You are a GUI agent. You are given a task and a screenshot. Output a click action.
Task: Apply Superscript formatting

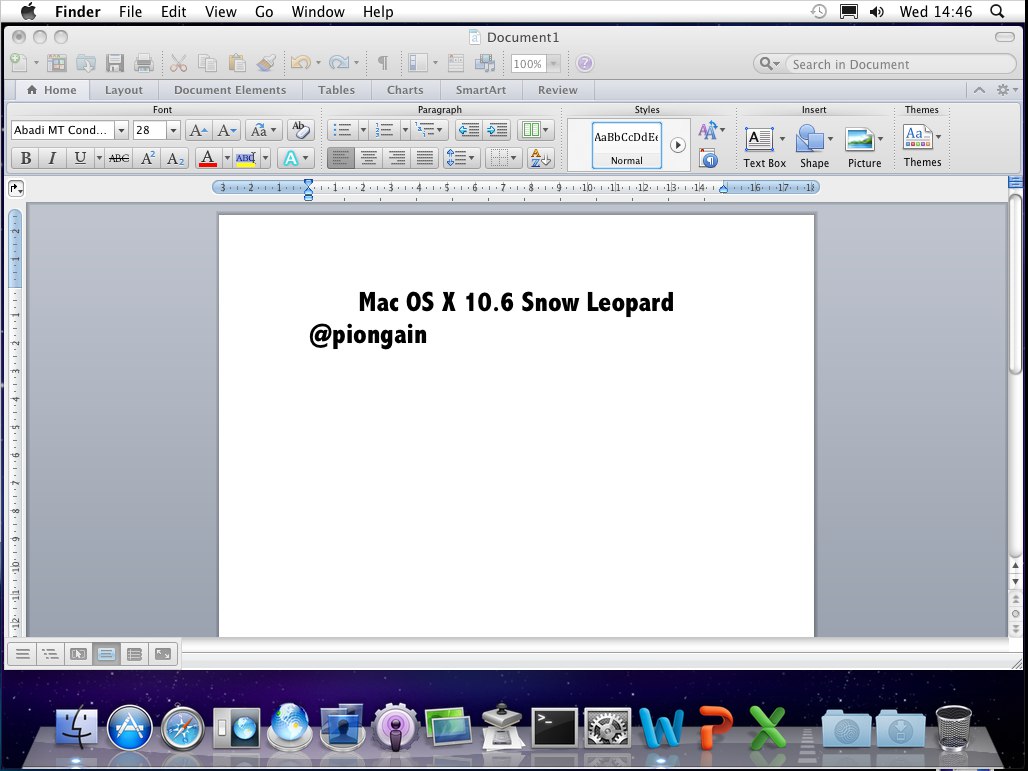point(148,158)
